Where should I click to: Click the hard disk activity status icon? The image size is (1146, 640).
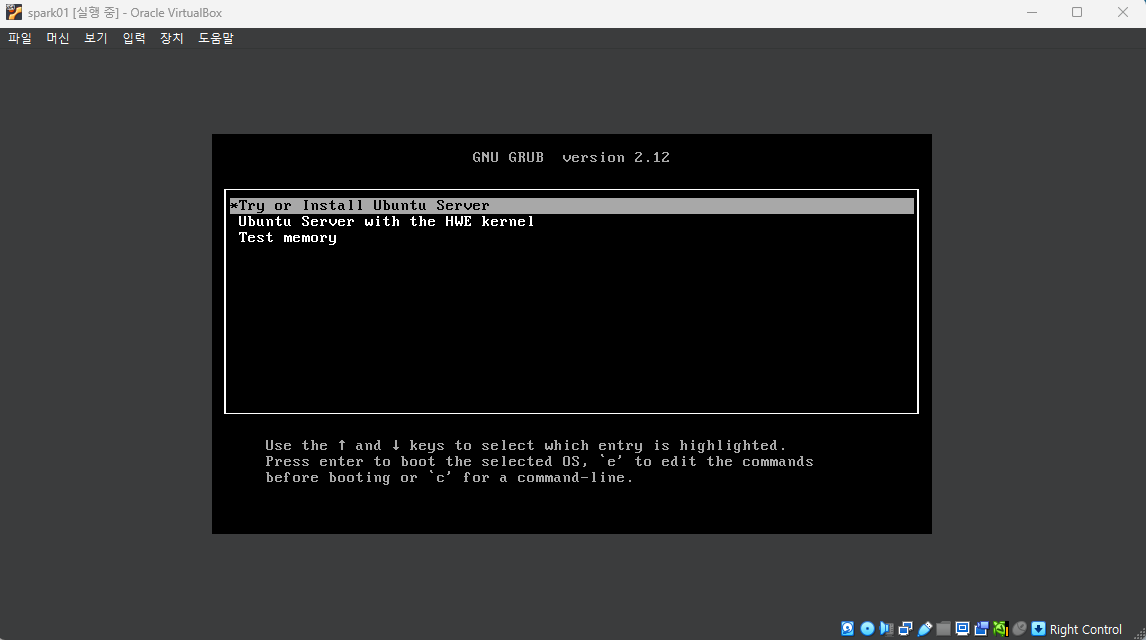[847, 628]
